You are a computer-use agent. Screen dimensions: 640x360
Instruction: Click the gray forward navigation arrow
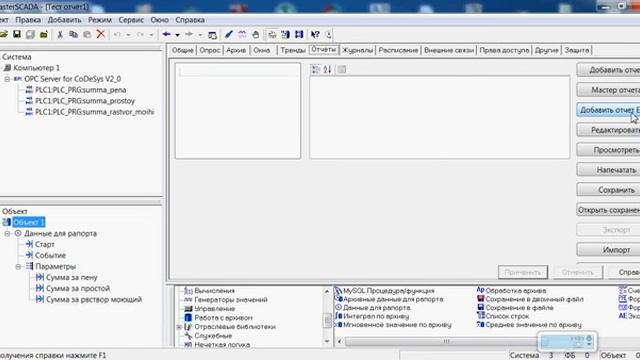pyautogui.click(x=189, y=35)
